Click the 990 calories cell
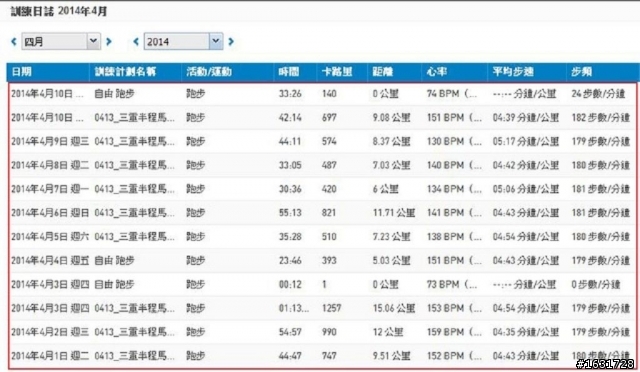 329,332
